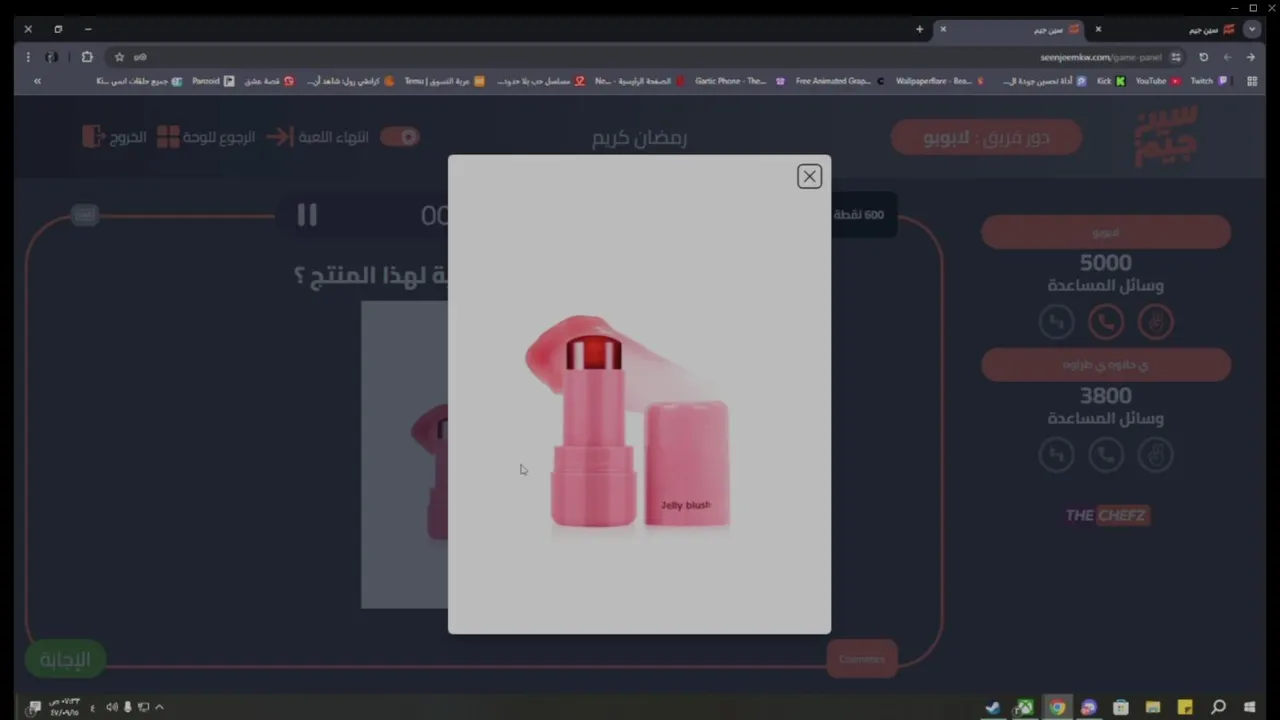Image resolution: width=1280 pixels, height=720 pixels.
Task: Click the 5000 score of team لابوبو
Action: pyautogui.click(x=1105, y=263)
